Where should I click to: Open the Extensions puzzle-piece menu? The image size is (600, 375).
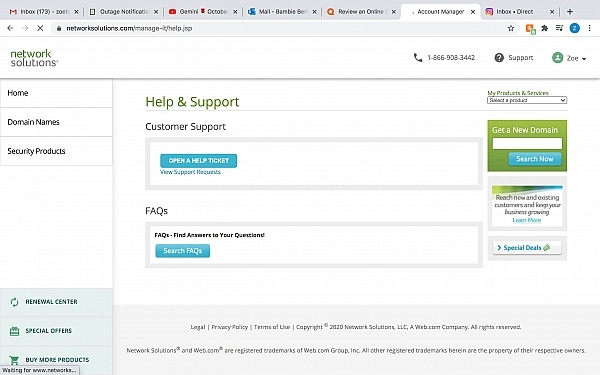[x=545, y=28]
